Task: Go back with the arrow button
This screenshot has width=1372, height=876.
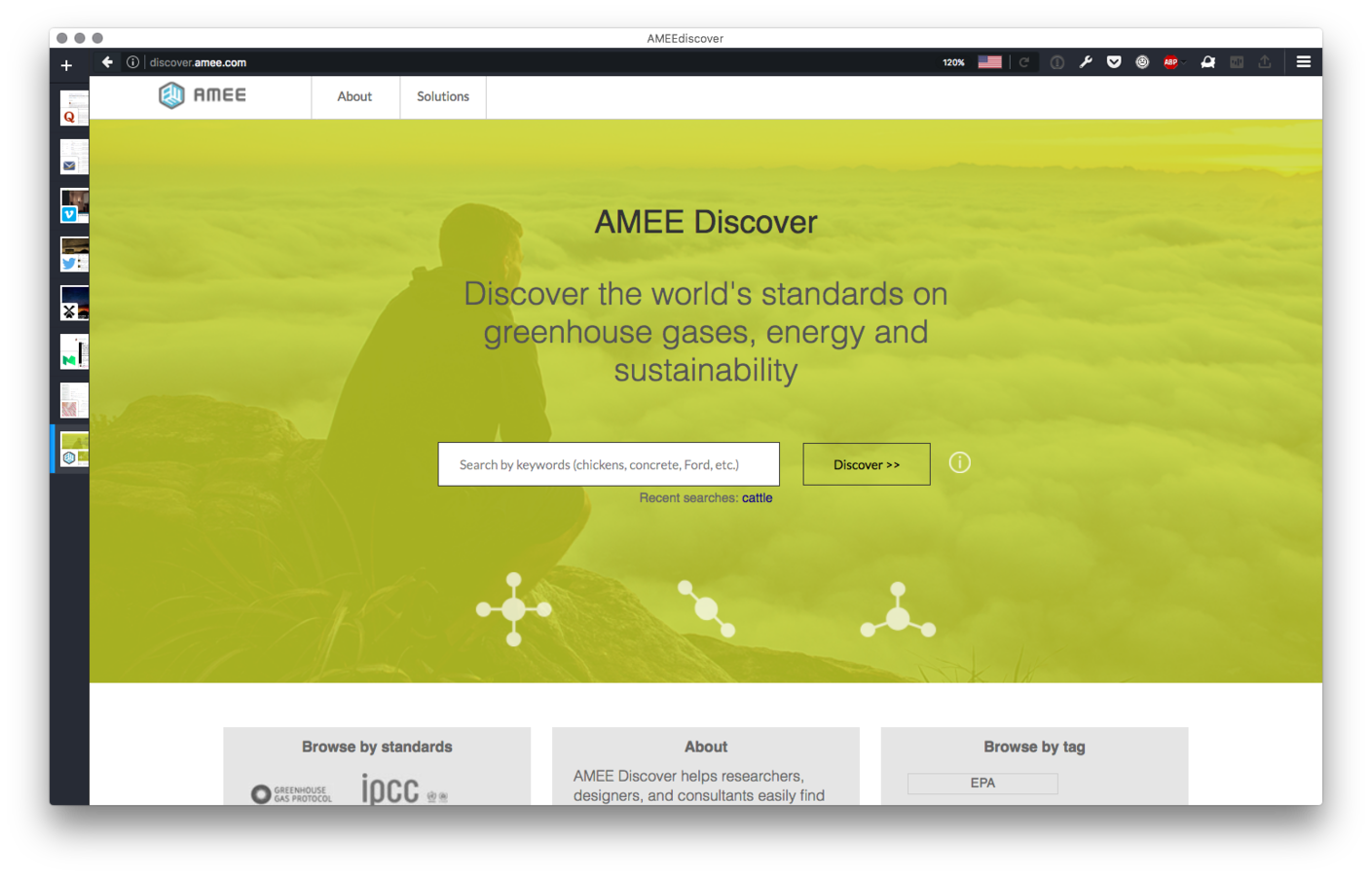Action: pos(107,62)
